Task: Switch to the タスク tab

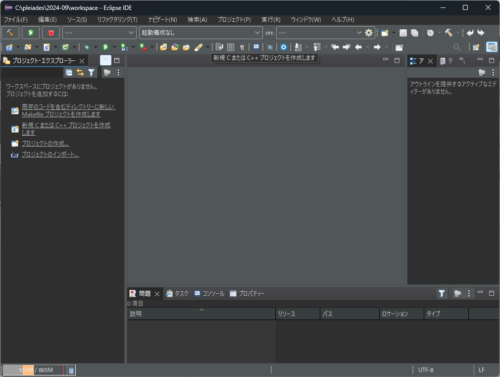Action: tap(177, 294)
